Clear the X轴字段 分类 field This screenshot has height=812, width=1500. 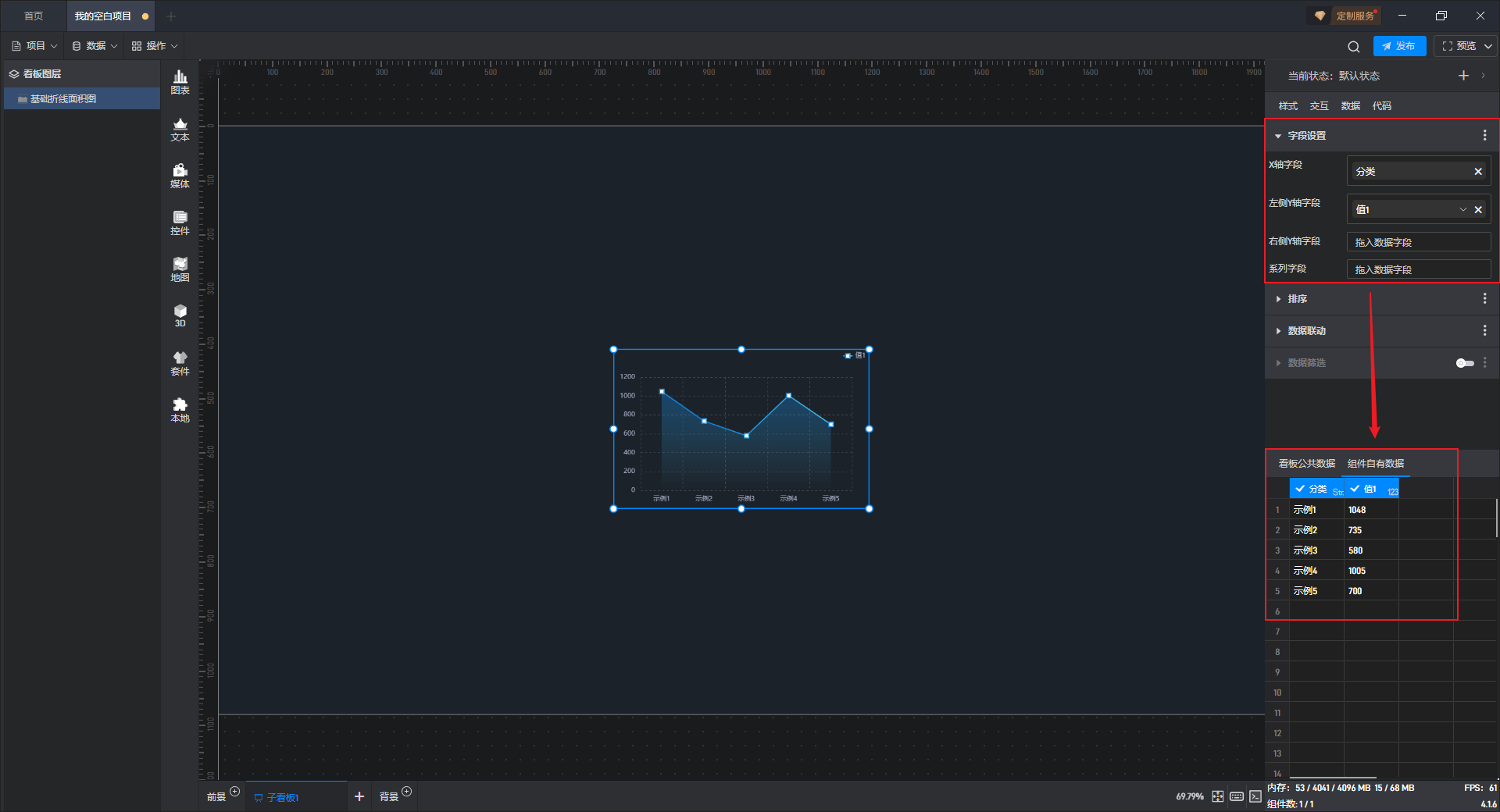pos(1478,172)
